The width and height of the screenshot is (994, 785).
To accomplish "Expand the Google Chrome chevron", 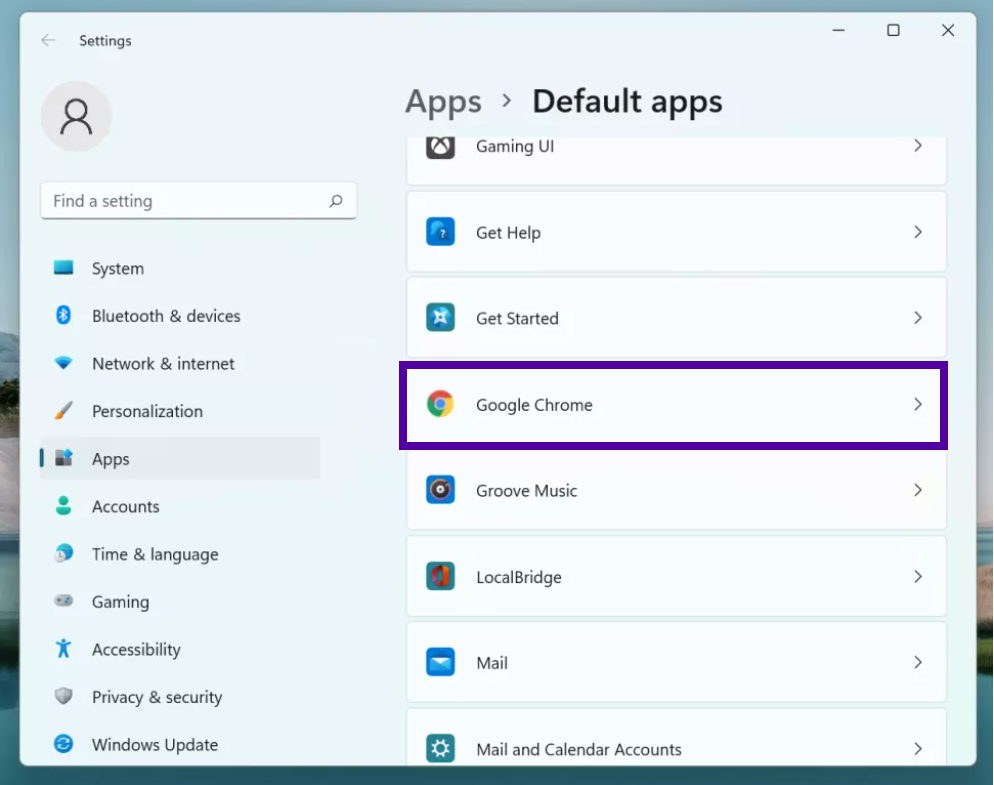I will click(918, 404).
